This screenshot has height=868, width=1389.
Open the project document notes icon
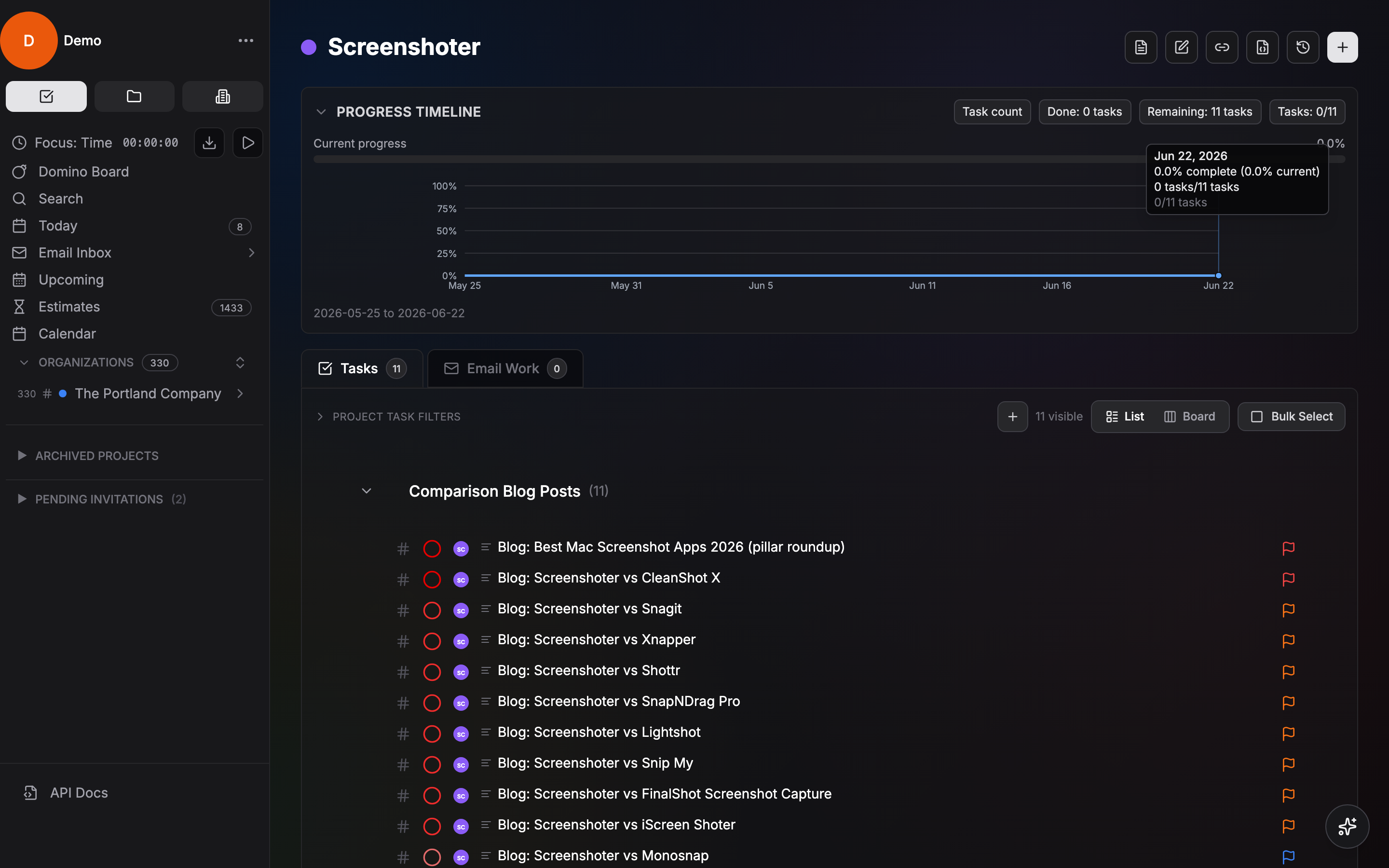click(1141, 47)
